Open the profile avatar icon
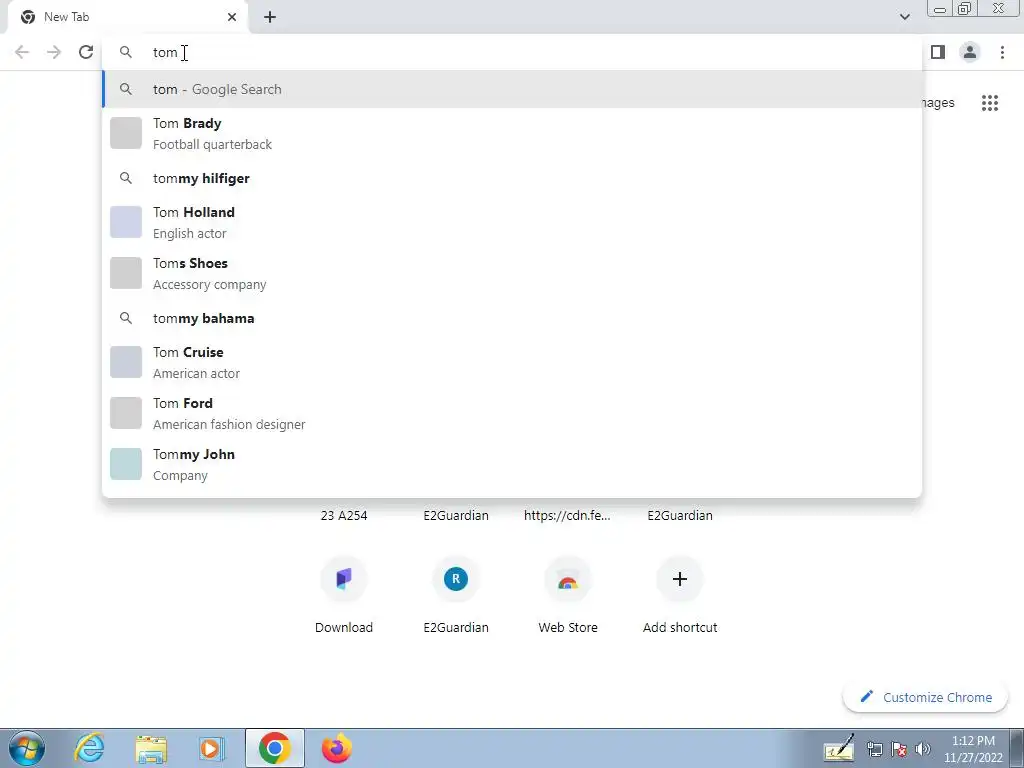The width and height of the screenshot is (1024, 768). point(970,52)
